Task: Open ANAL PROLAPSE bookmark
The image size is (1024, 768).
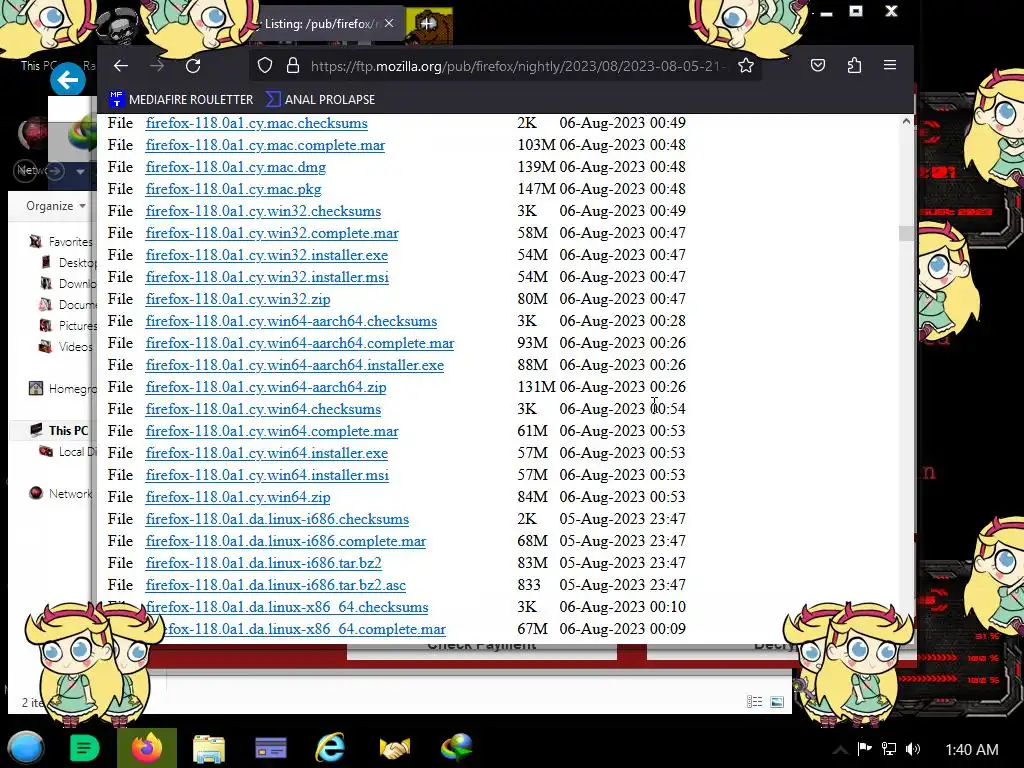Action: click(321, 99)
